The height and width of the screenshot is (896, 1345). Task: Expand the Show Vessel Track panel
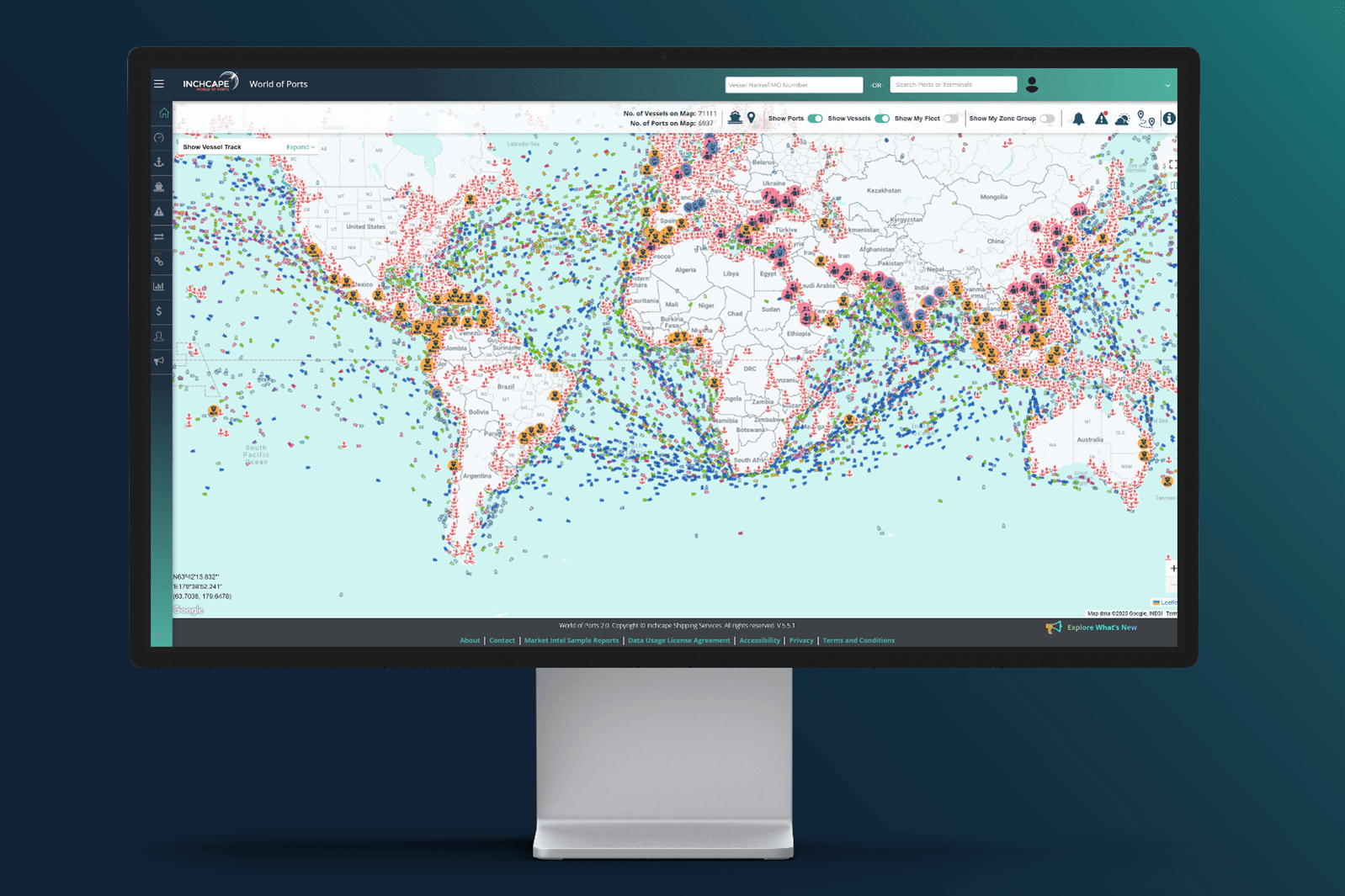tap(300, 147)
